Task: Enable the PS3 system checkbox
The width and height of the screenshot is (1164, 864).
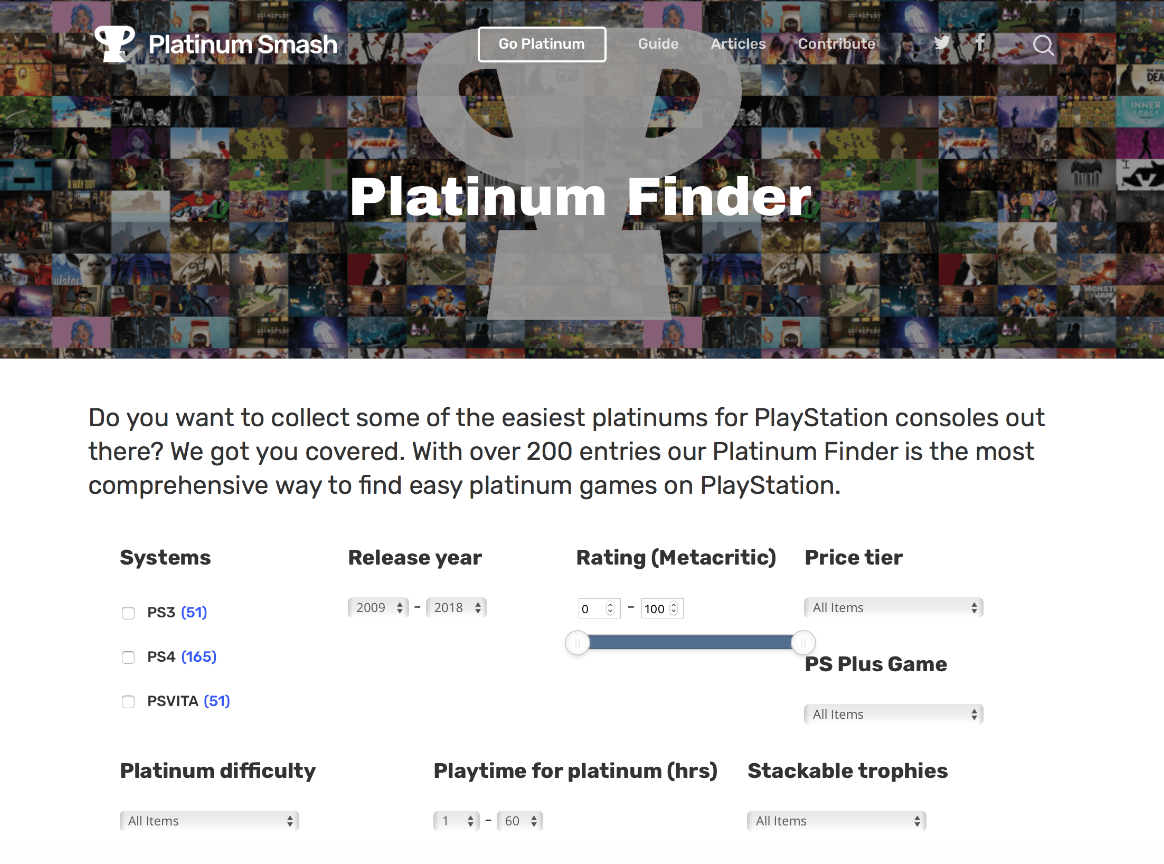Action: click(x=128, y=613)
